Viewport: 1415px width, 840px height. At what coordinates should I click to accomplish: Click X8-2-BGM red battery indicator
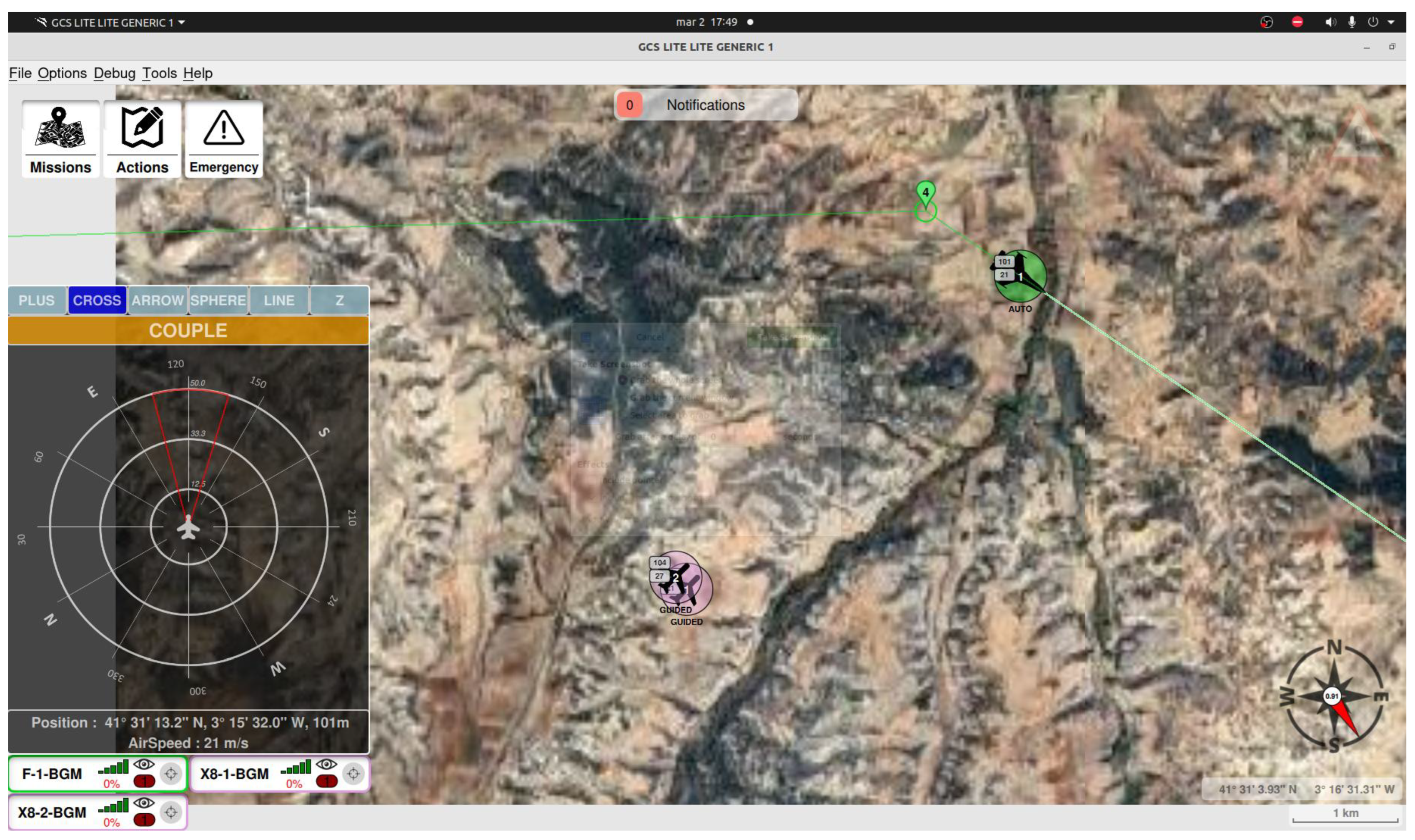point(144,820)
